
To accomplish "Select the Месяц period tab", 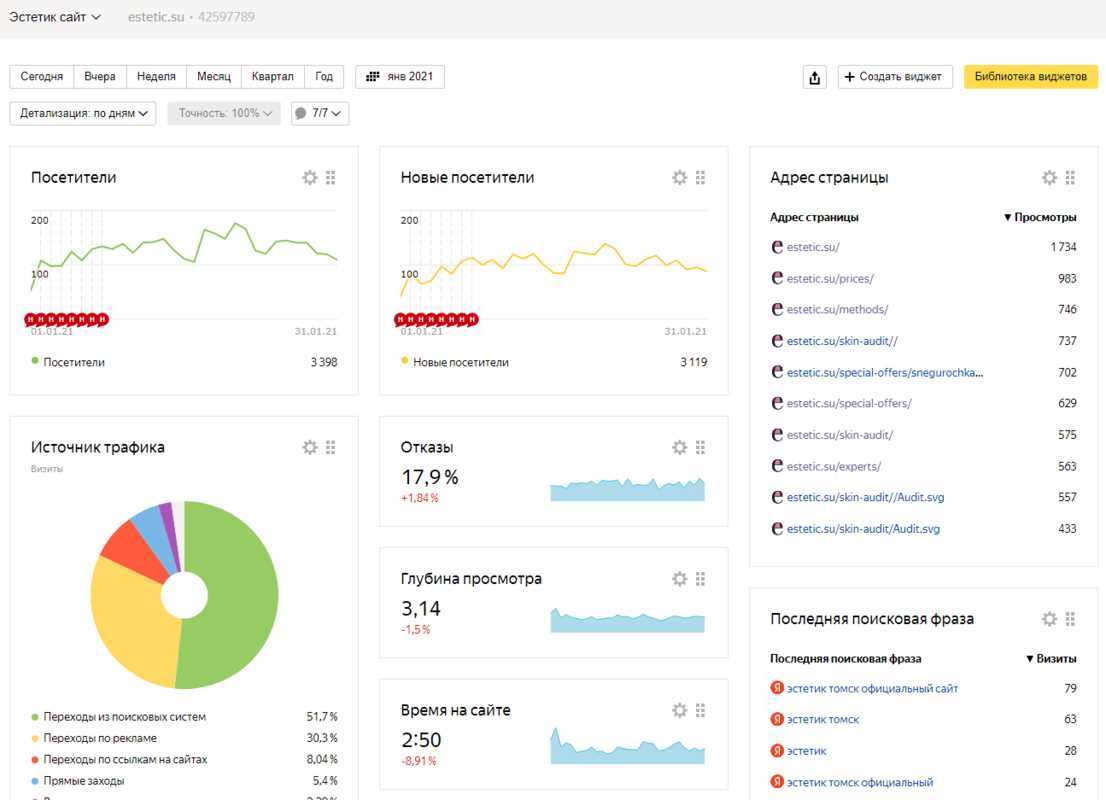I will (214, 77).
